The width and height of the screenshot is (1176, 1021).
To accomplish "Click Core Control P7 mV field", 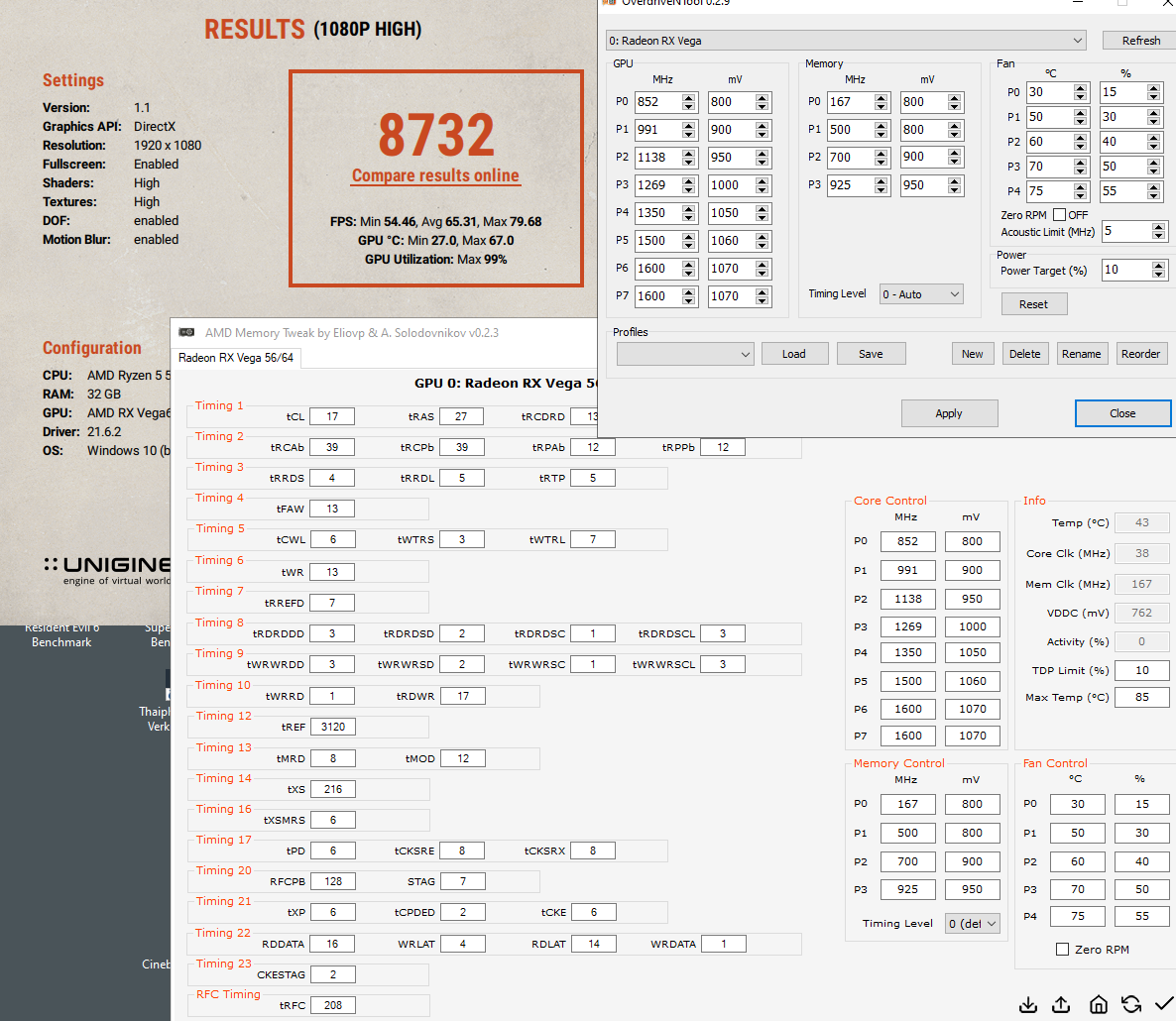I will (x=972, y=736).
